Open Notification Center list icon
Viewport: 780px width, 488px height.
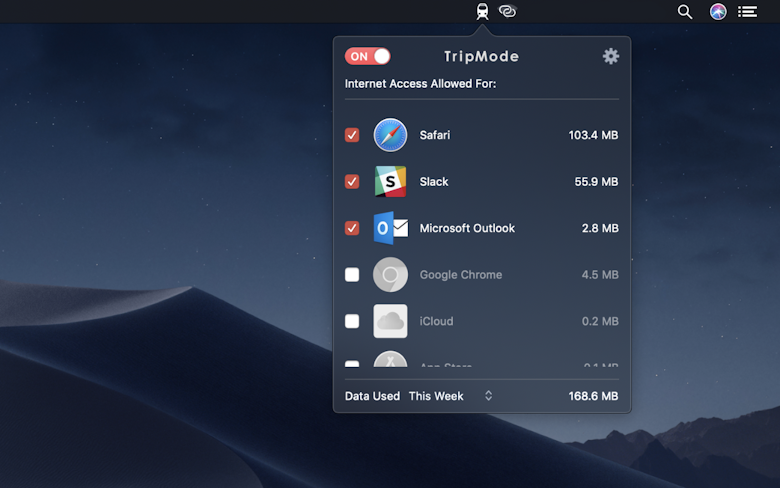(x=747, y=11)
